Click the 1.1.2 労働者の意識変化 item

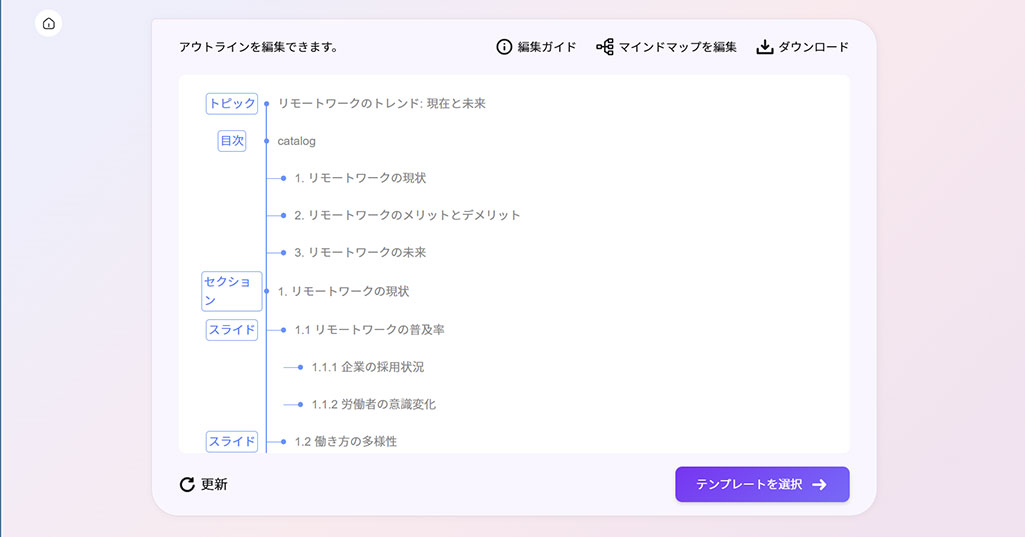point(373,405)
